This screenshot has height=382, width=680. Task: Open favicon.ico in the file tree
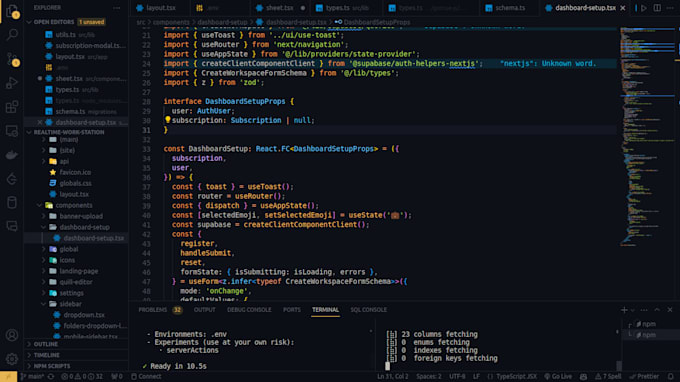click(76, 172)
